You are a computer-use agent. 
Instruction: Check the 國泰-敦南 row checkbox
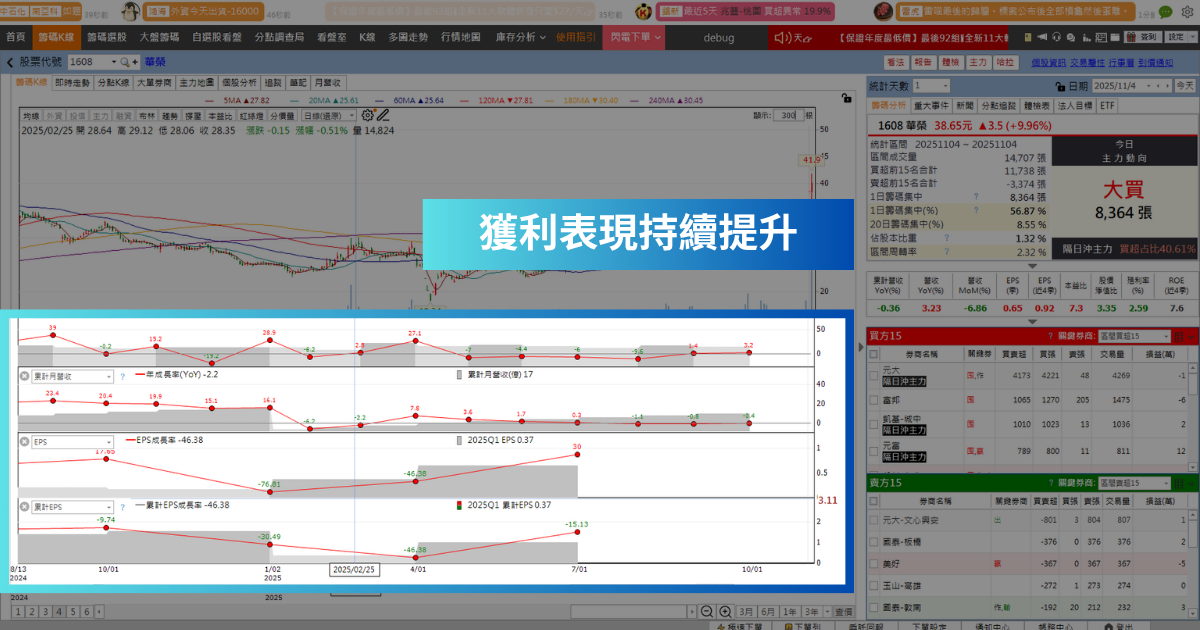coord(873,607)
